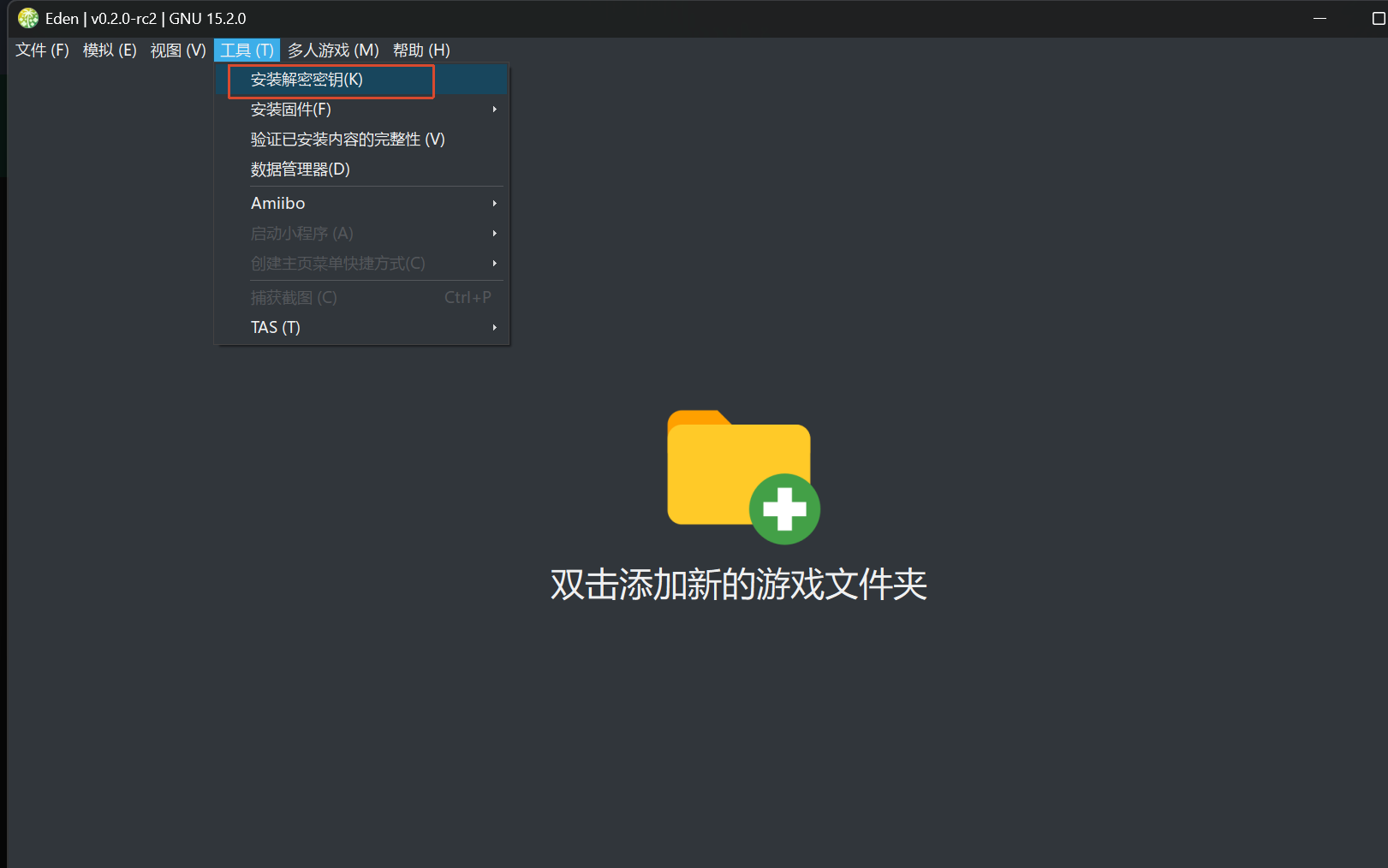Click the Eden app logo in title bar
1388x868 pixels.
[28, 18]
